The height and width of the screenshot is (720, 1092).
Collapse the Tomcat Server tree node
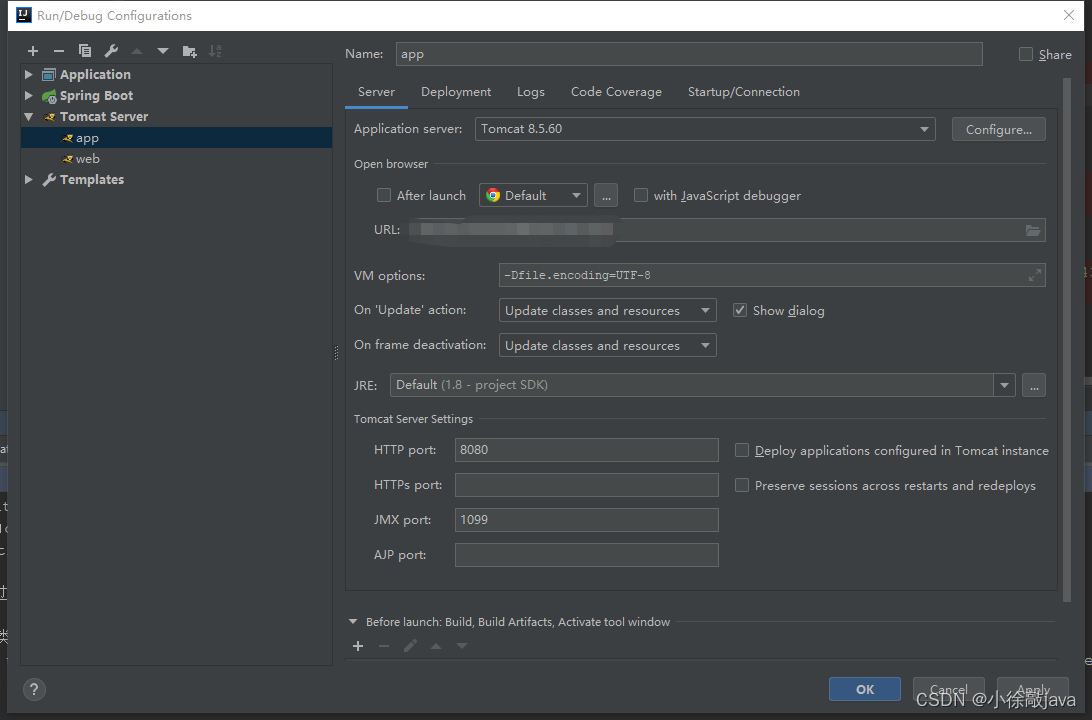pyautogui.click(x=28, y=116)
